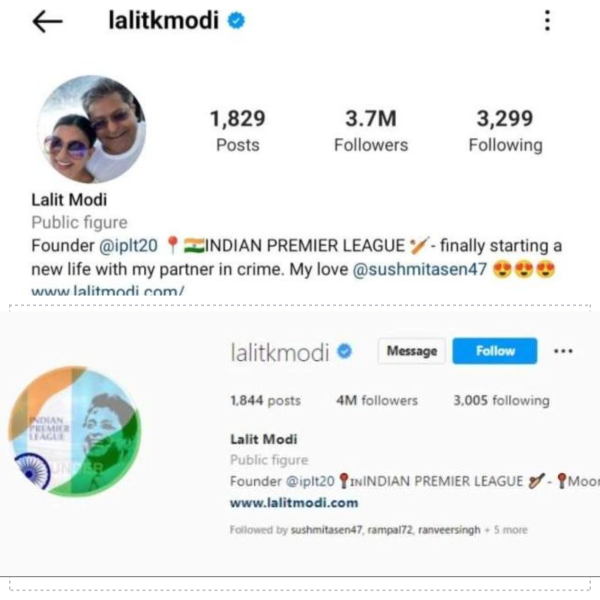Click the blue Follow button
This screenshot has width=600, height=600.
coord(495,351)
